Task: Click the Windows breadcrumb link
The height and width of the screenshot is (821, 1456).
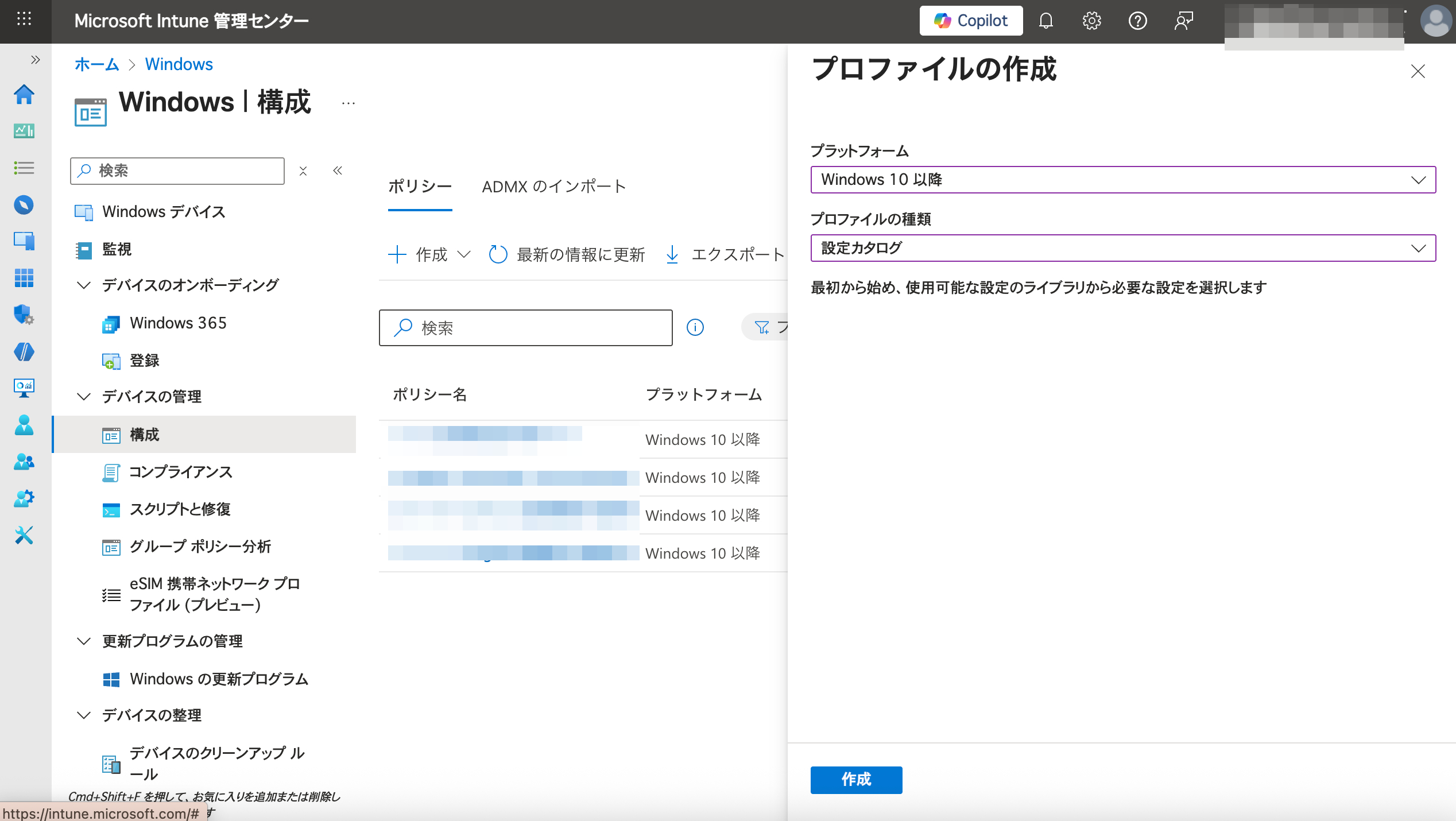Action: [x=179, y=64]
